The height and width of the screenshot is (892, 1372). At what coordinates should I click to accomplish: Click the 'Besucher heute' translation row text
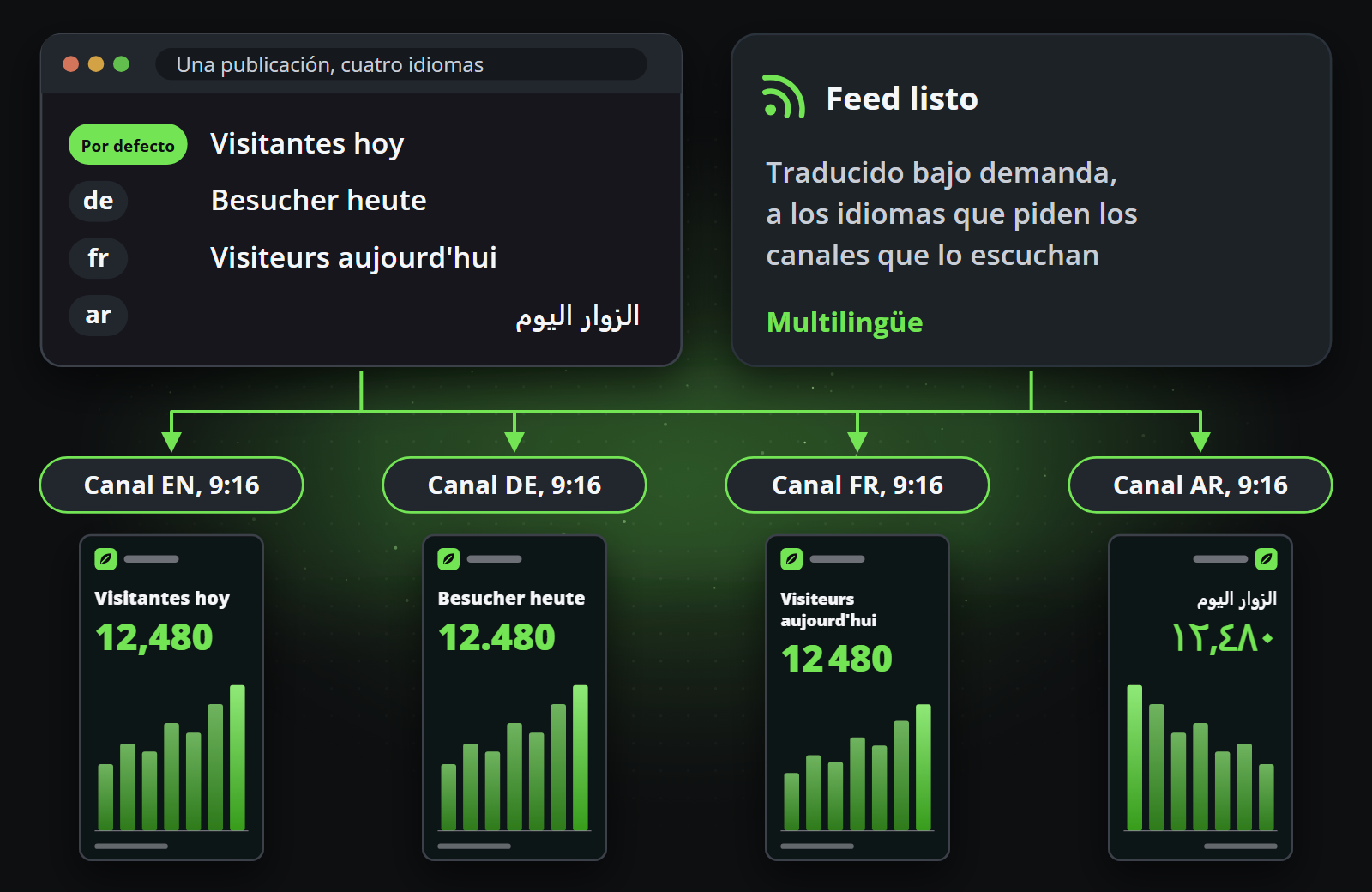click(319, 201)
